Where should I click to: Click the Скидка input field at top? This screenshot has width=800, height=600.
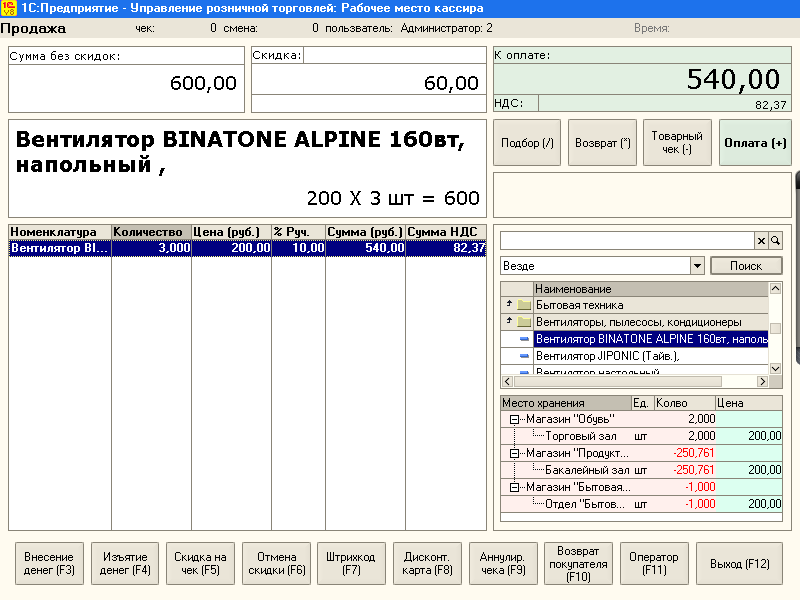pyautogui.click(x=394, y=55)
